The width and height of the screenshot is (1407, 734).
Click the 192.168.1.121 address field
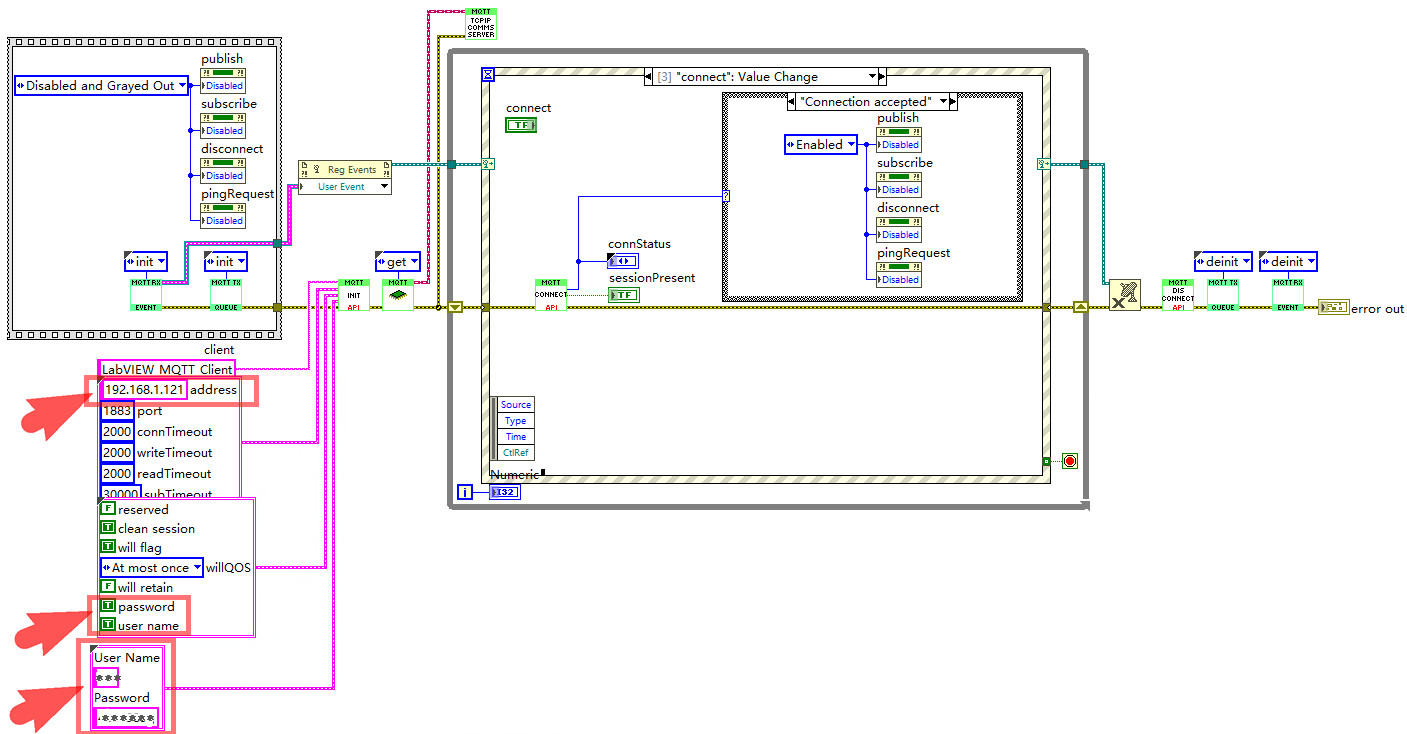point(144,390)
